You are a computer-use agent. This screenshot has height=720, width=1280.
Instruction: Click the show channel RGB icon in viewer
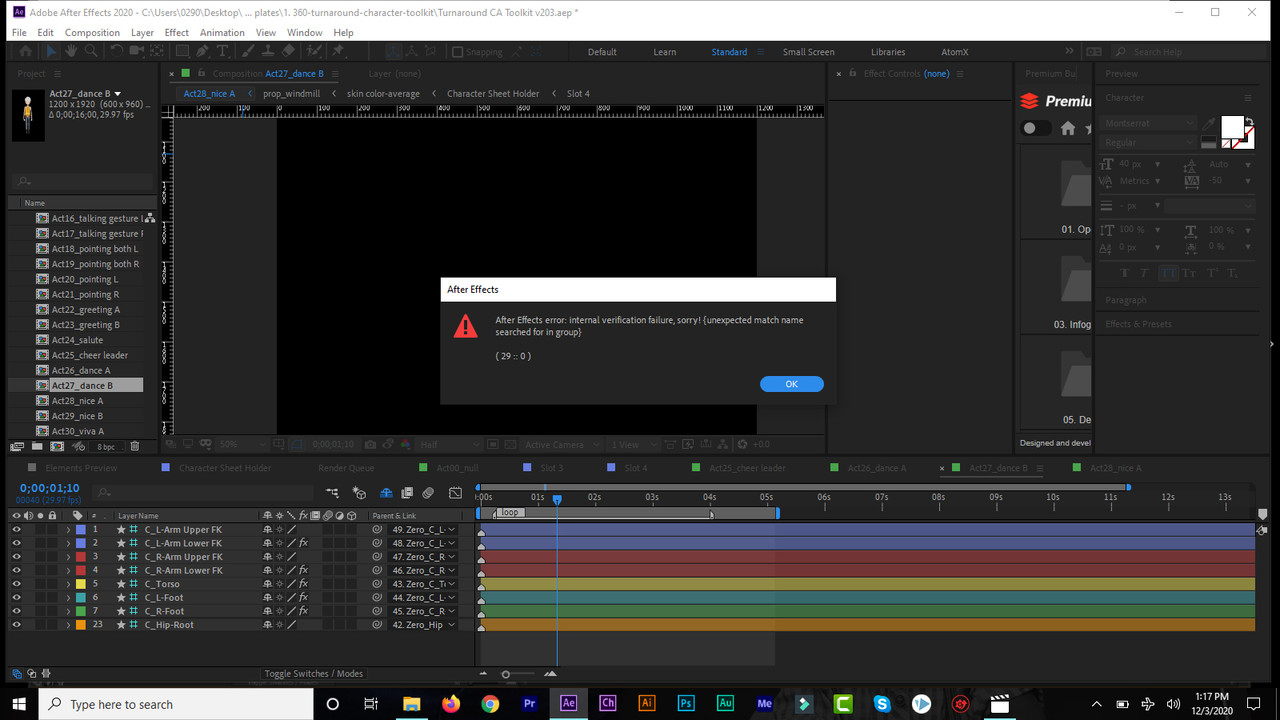click(404, 444)
